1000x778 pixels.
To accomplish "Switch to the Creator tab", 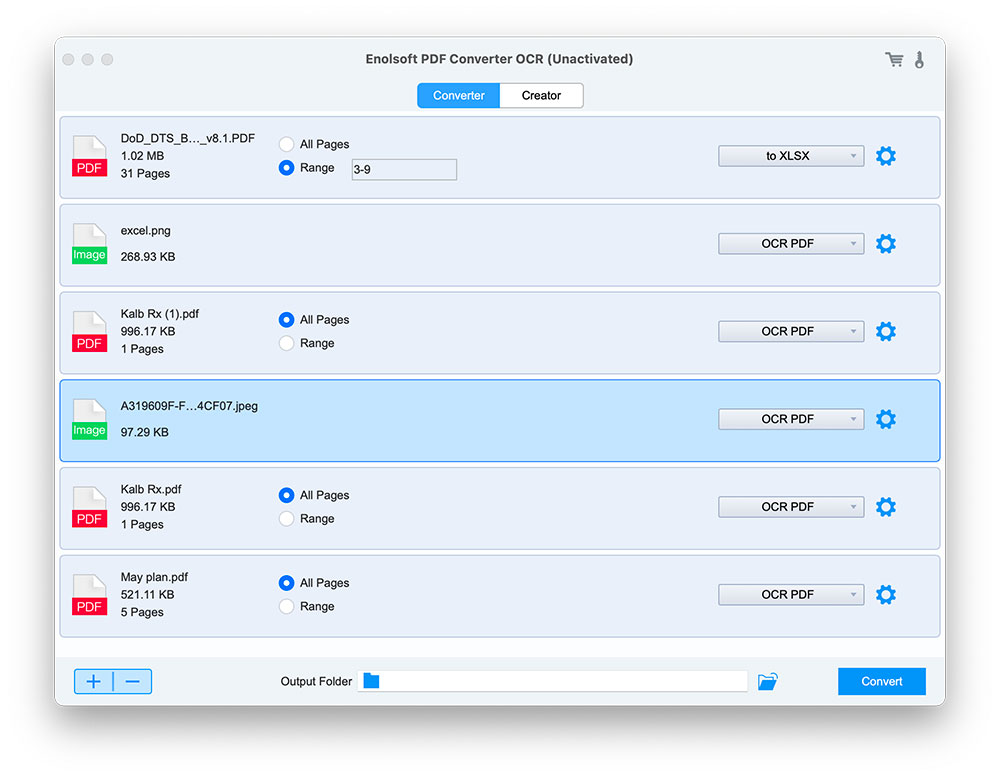I will [x=541, y=96].
